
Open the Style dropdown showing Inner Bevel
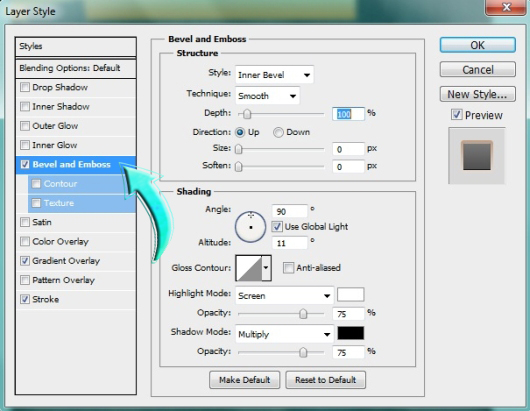tap(274, 75)
